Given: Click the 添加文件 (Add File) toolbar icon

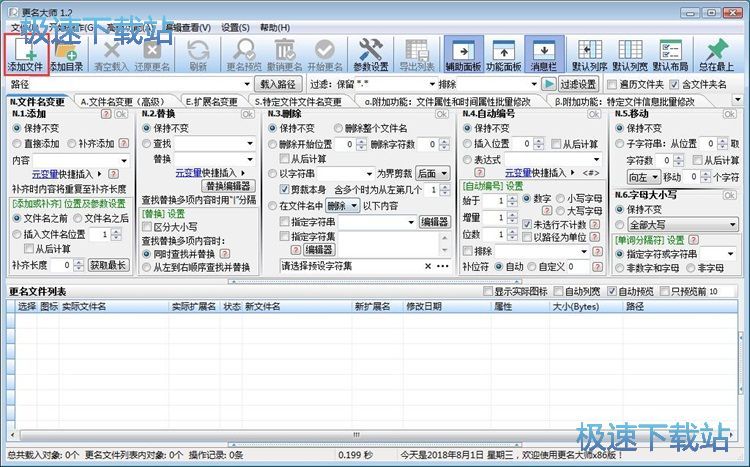Looking at the screenshot, I should 26,54.
